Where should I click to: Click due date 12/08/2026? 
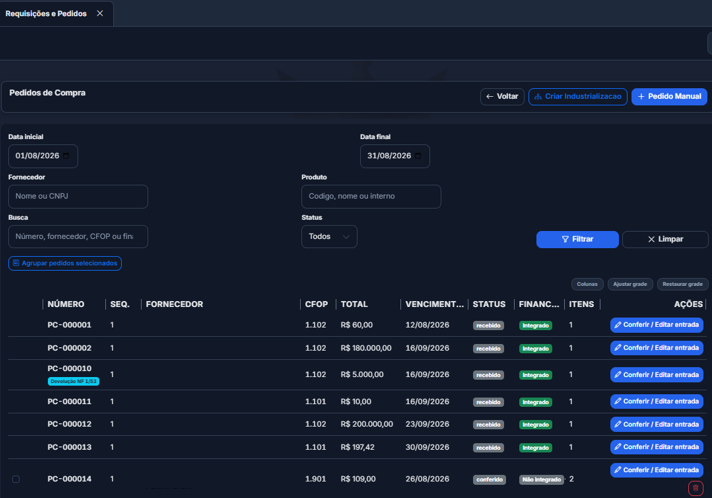(427, 325)
